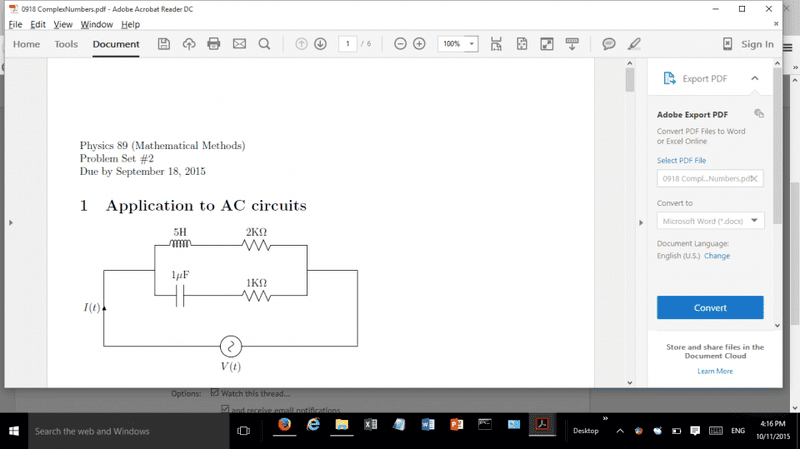
Task: Click the ENG language indicator in tray
Action: [x=738, y=431]
